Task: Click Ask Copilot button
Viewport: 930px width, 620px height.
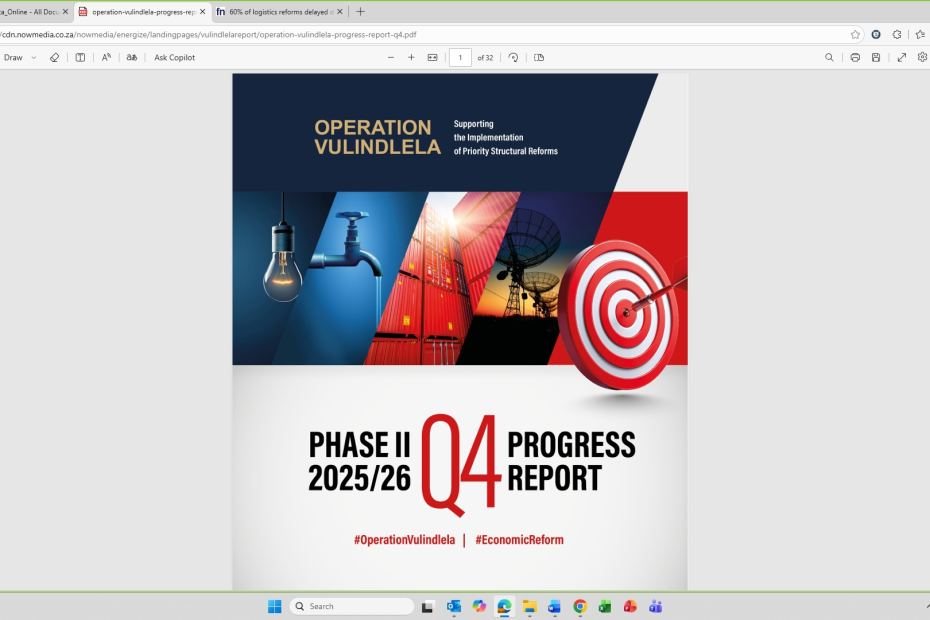Action: point(174,58)
